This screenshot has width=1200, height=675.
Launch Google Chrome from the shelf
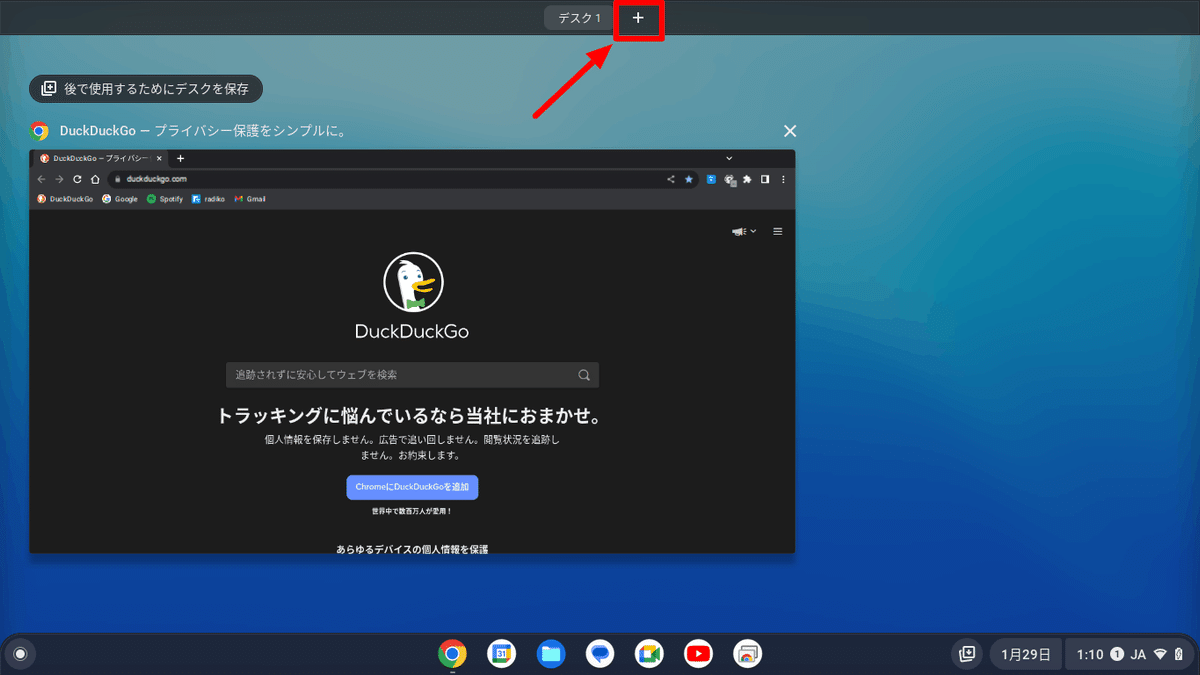(452, 654)
